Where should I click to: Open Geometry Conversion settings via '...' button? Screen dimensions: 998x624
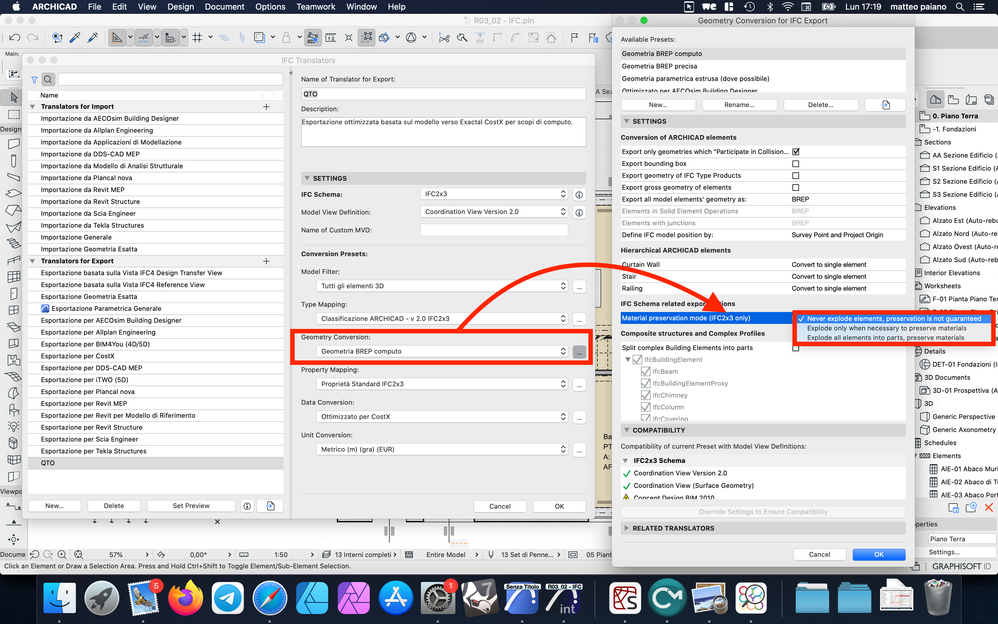[x=579, y=351]
